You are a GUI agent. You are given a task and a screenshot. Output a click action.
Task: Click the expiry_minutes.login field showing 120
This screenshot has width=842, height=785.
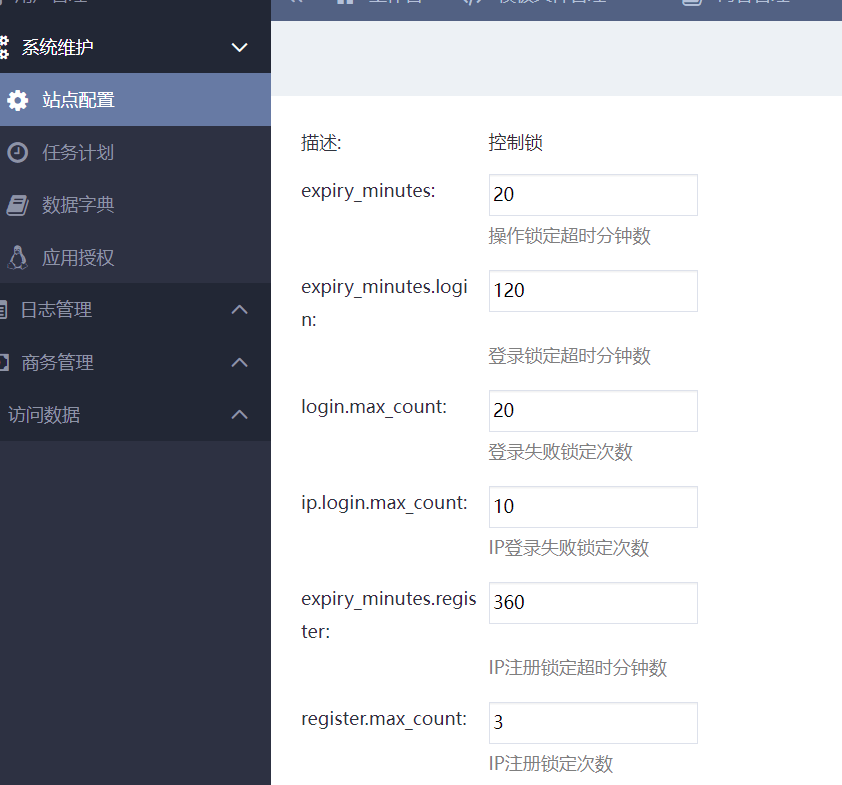coord(592,291)
